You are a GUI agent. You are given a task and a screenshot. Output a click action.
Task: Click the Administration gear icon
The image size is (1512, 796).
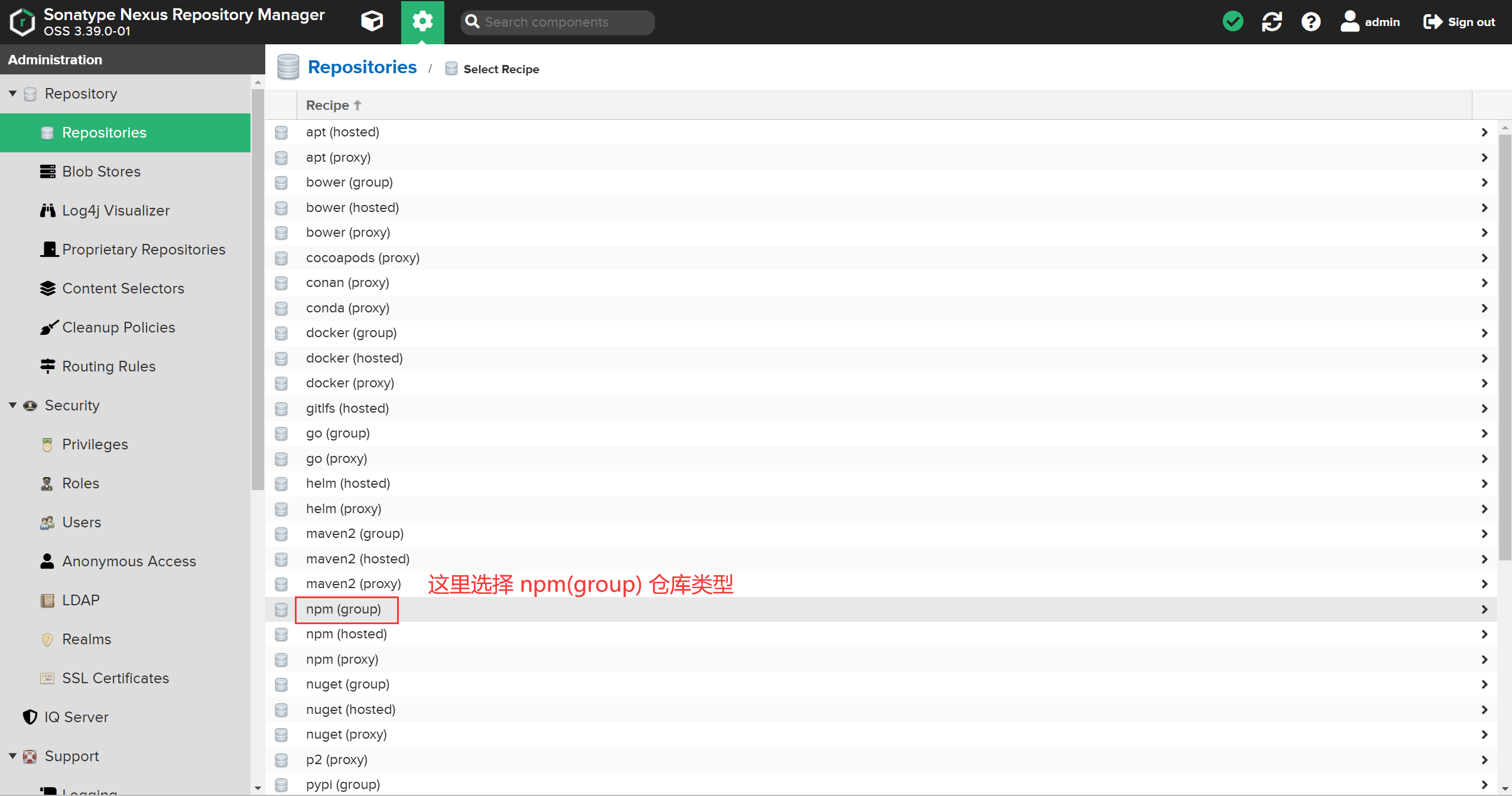[422, 22]
